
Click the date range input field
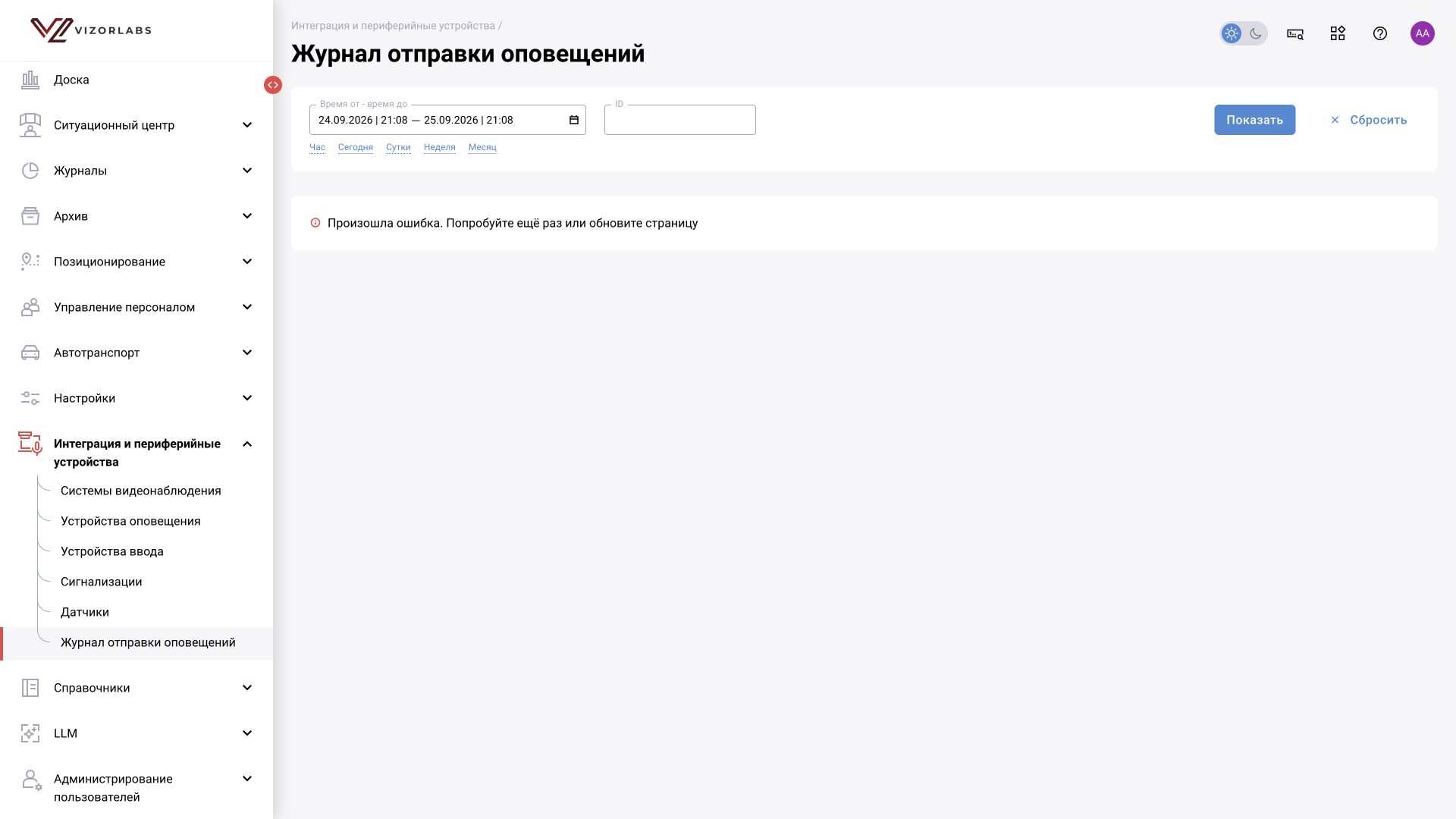coord(447,120)
